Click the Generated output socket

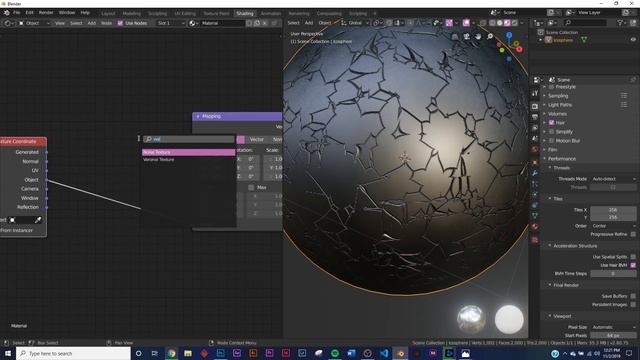pyautogui.click(x=47, y=152)
